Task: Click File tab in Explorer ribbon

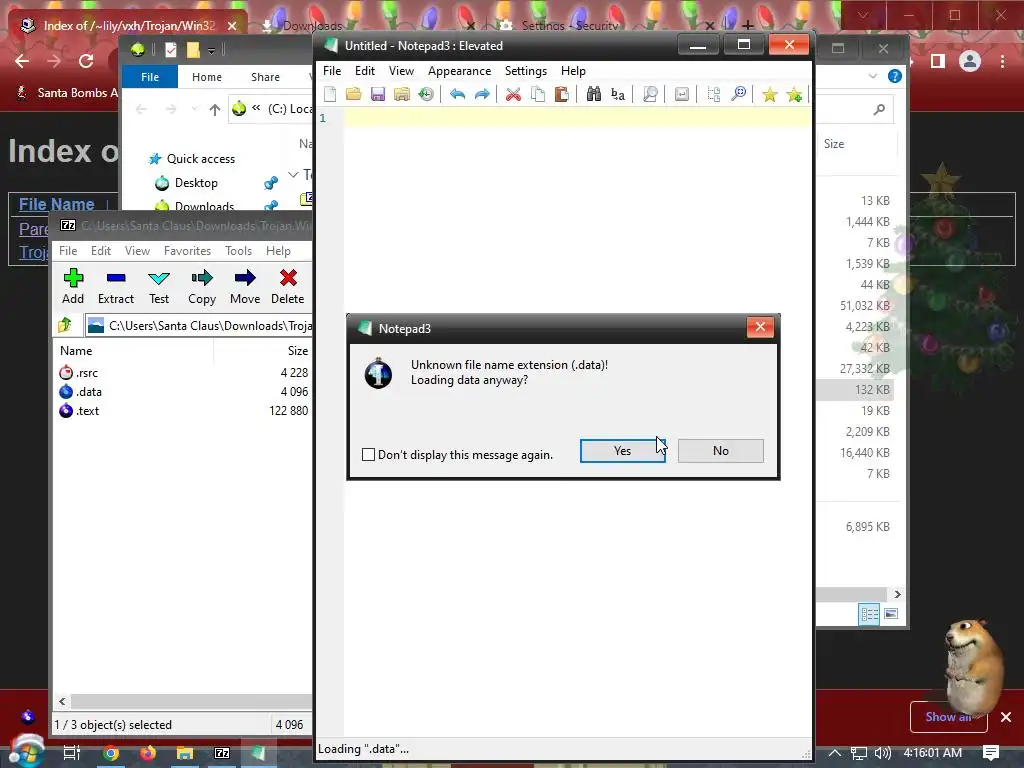Action: coord(150,77)
